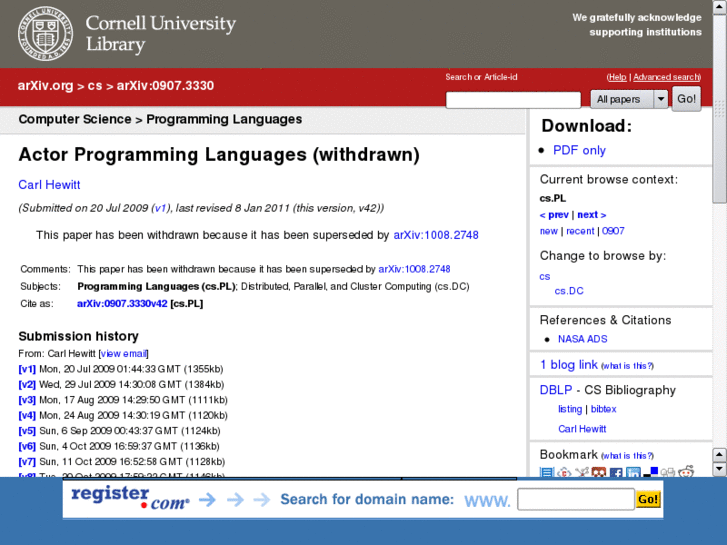Focus the domain name search field
727x545 pixels.
[576, 499]
